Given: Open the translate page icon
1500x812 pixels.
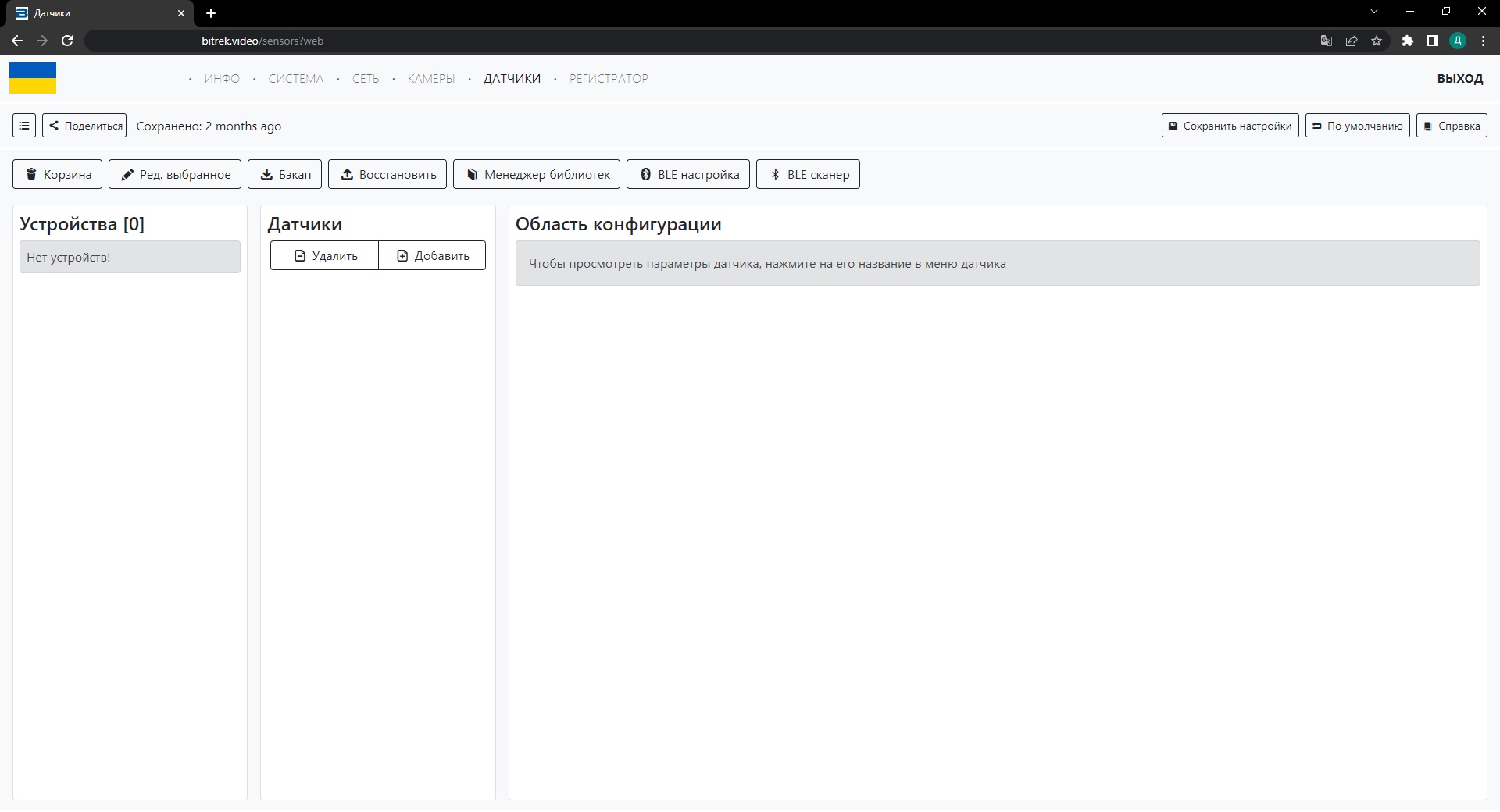Looking at the screenshot, I should [x=1326, y=41].
